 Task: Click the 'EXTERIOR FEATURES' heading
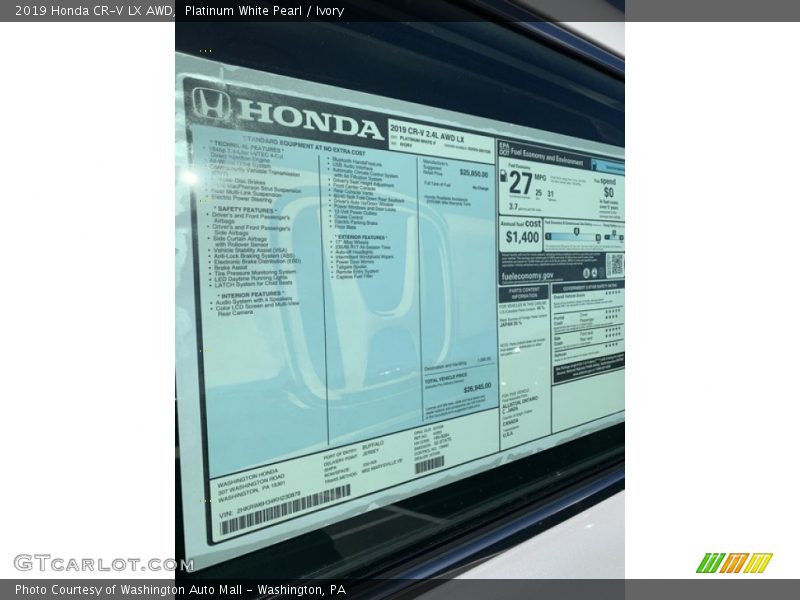(361, 237)
